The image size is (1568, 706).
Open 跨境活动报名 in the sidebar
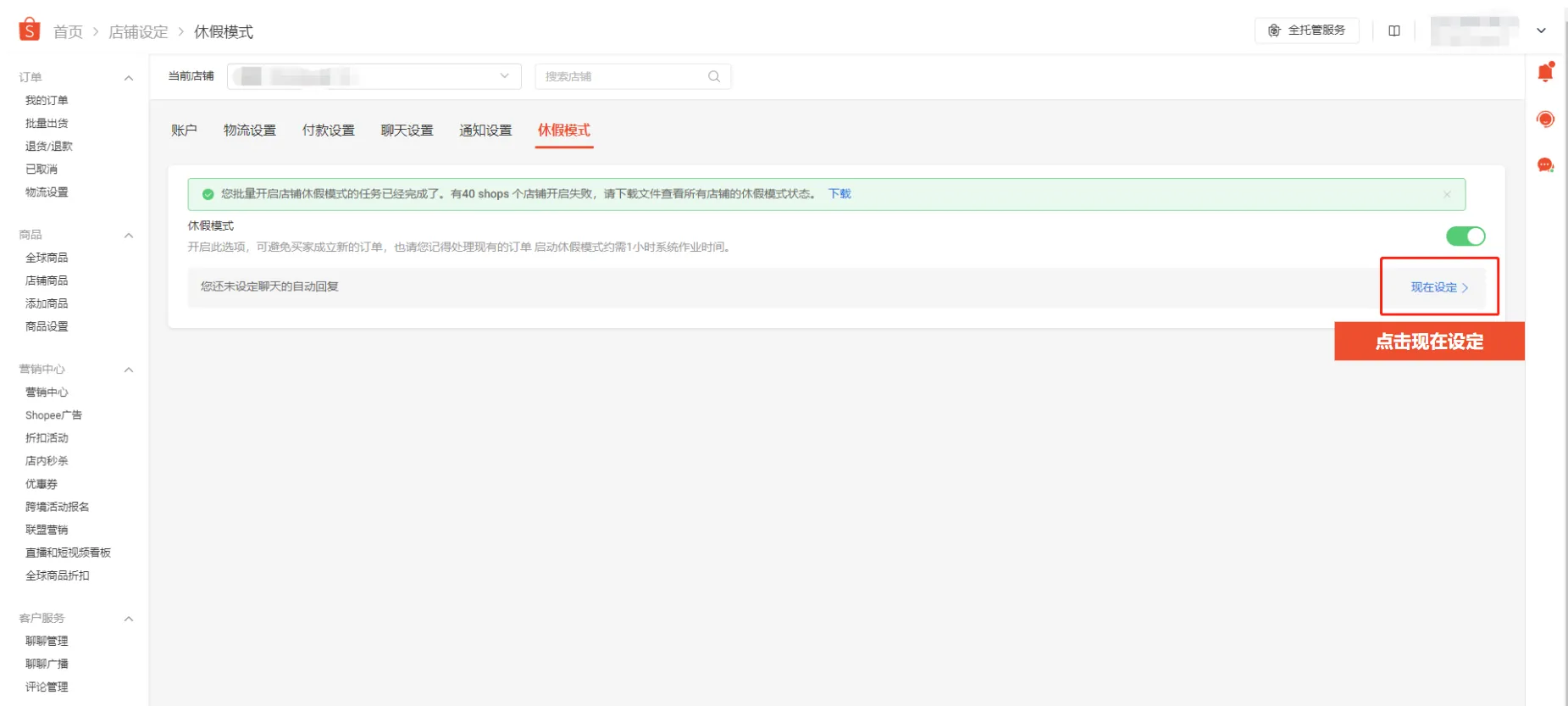coord(58,507)
